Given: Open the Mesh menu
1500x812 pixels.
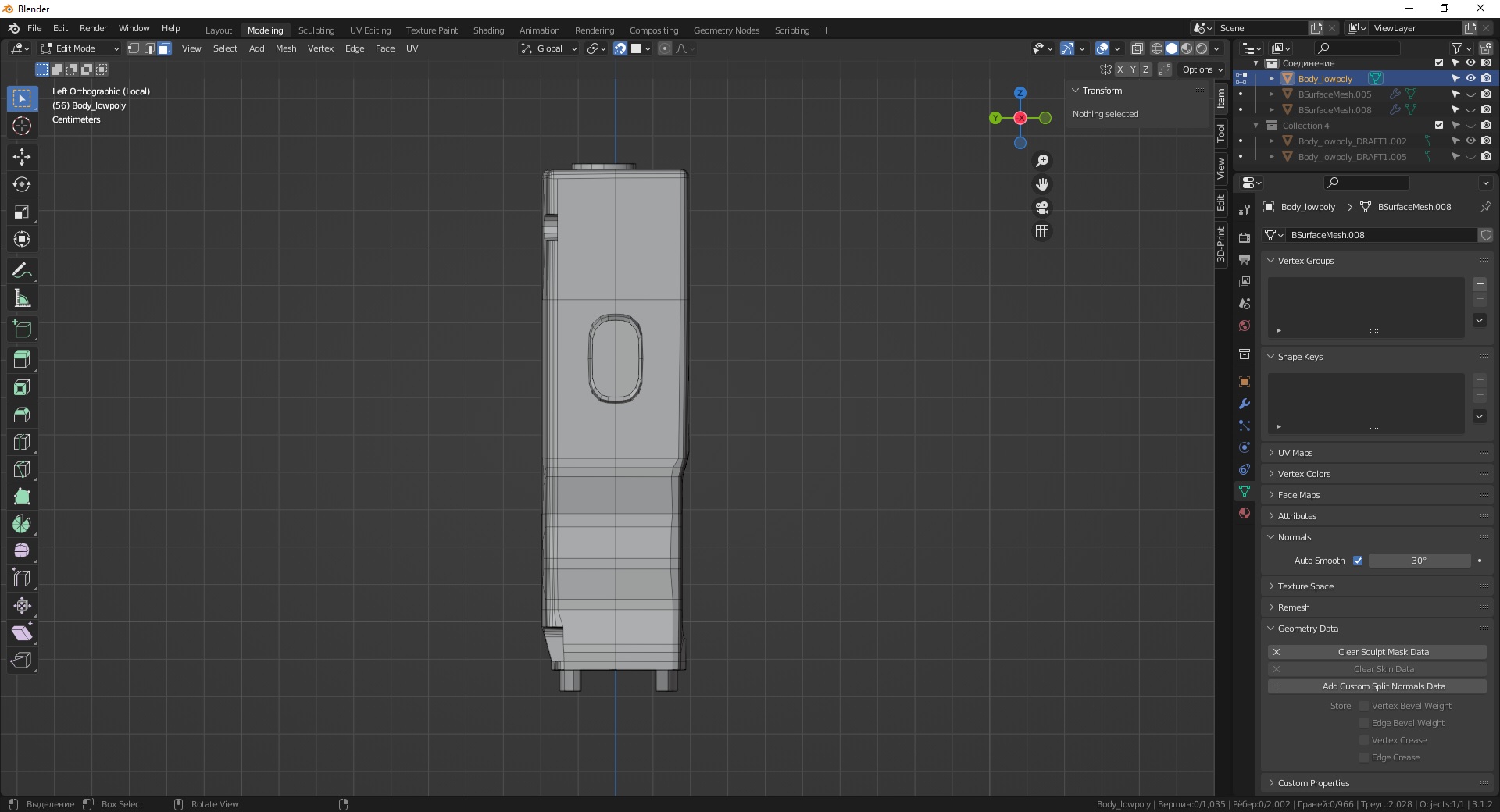Looking at the screenshot, I should pos(286,48).
